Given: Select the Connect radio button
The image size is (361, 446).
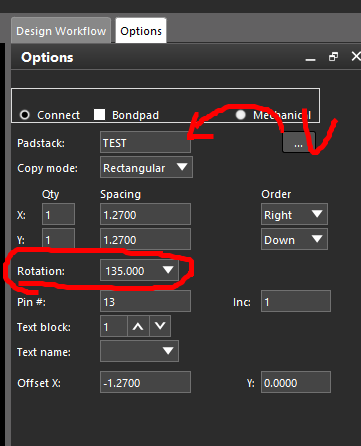Looking at the screenshot, I should [x=24, y=115].
